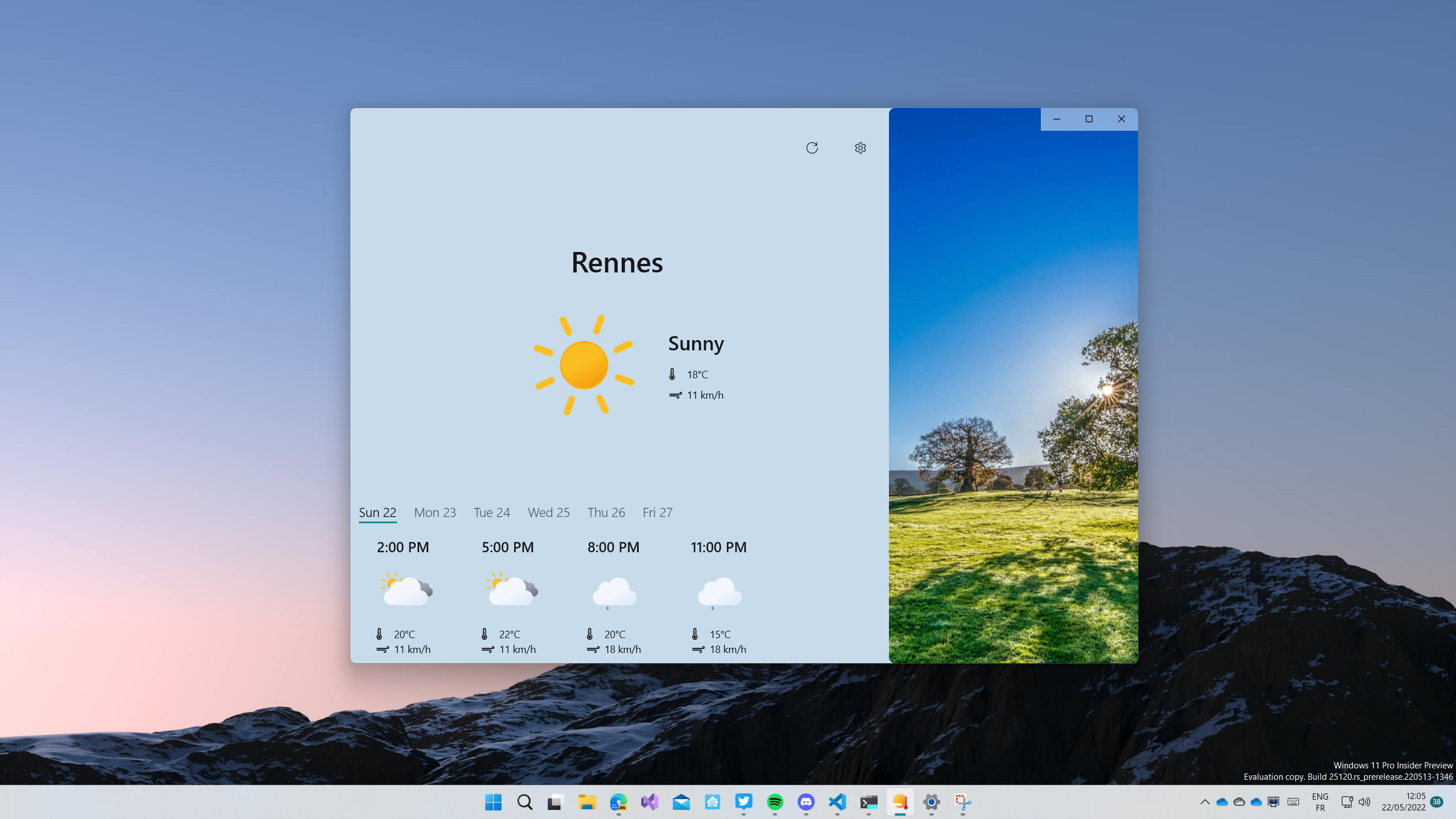The width and height of the screenshot is (1456, 819).
Task: Click the large Sunny sun icon
Action: [584, 365]
